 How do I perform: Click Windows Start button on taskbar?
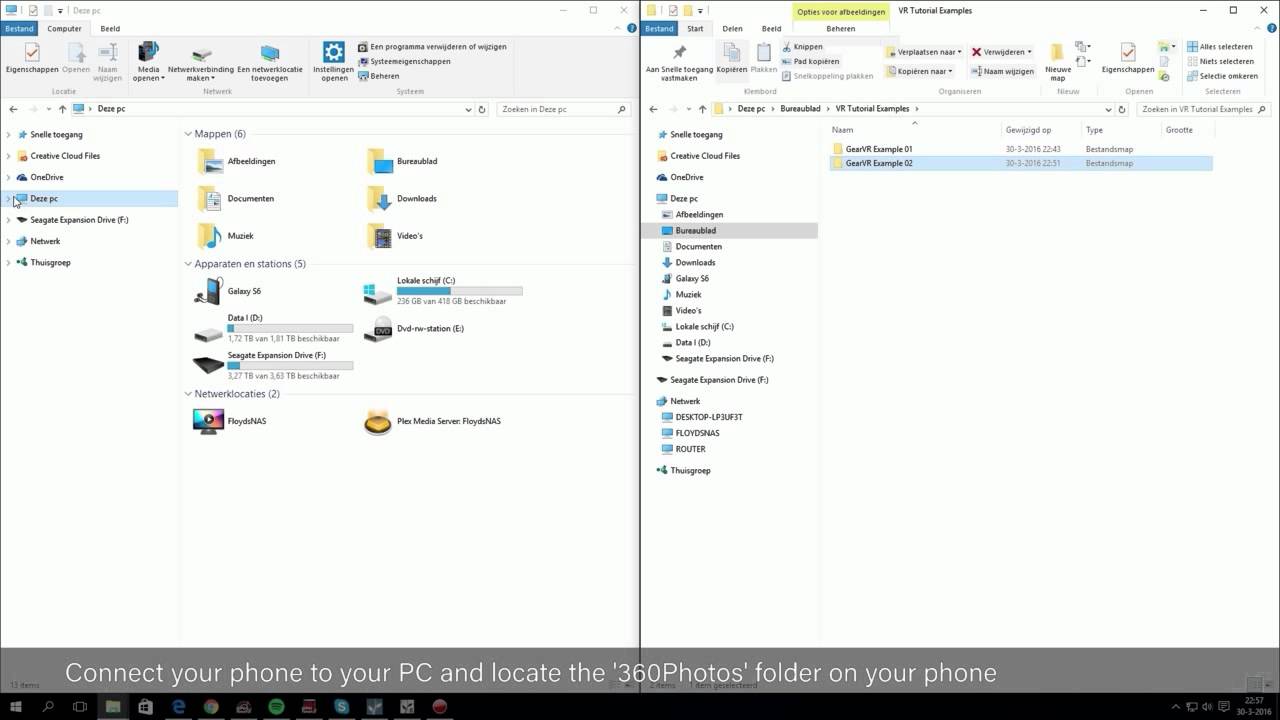pyautogui.click(x=15, y=707)
